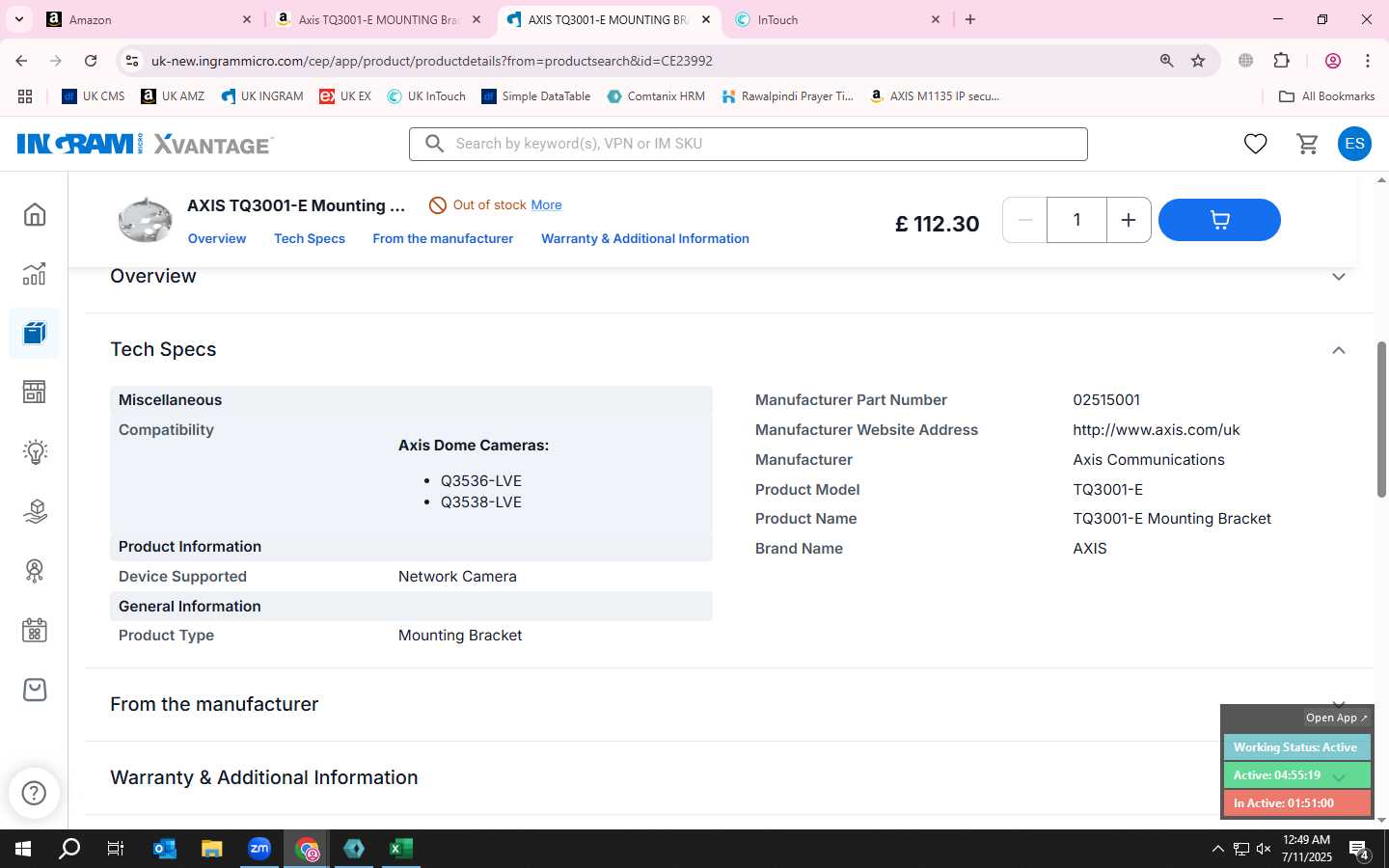Expand Warranty & Additional Information section
The image size is (1389, 868).
(1339, 777)
